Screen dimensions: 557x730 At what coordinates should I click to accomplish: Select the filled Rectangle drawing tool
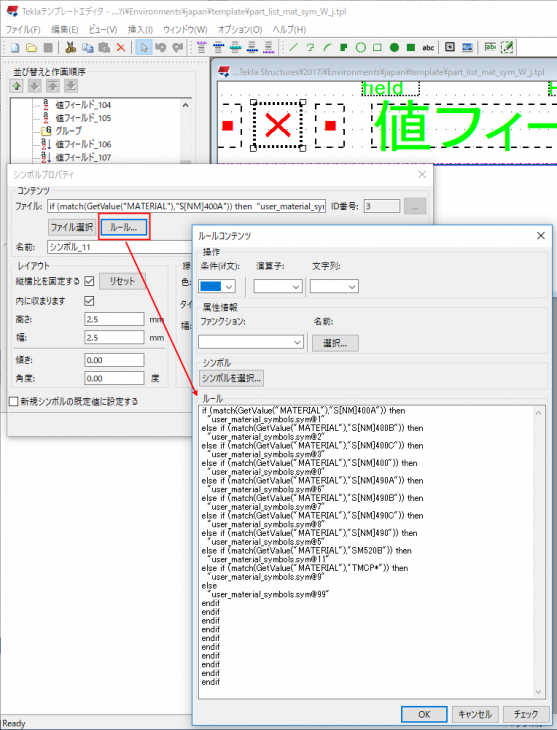click(411, 47)
